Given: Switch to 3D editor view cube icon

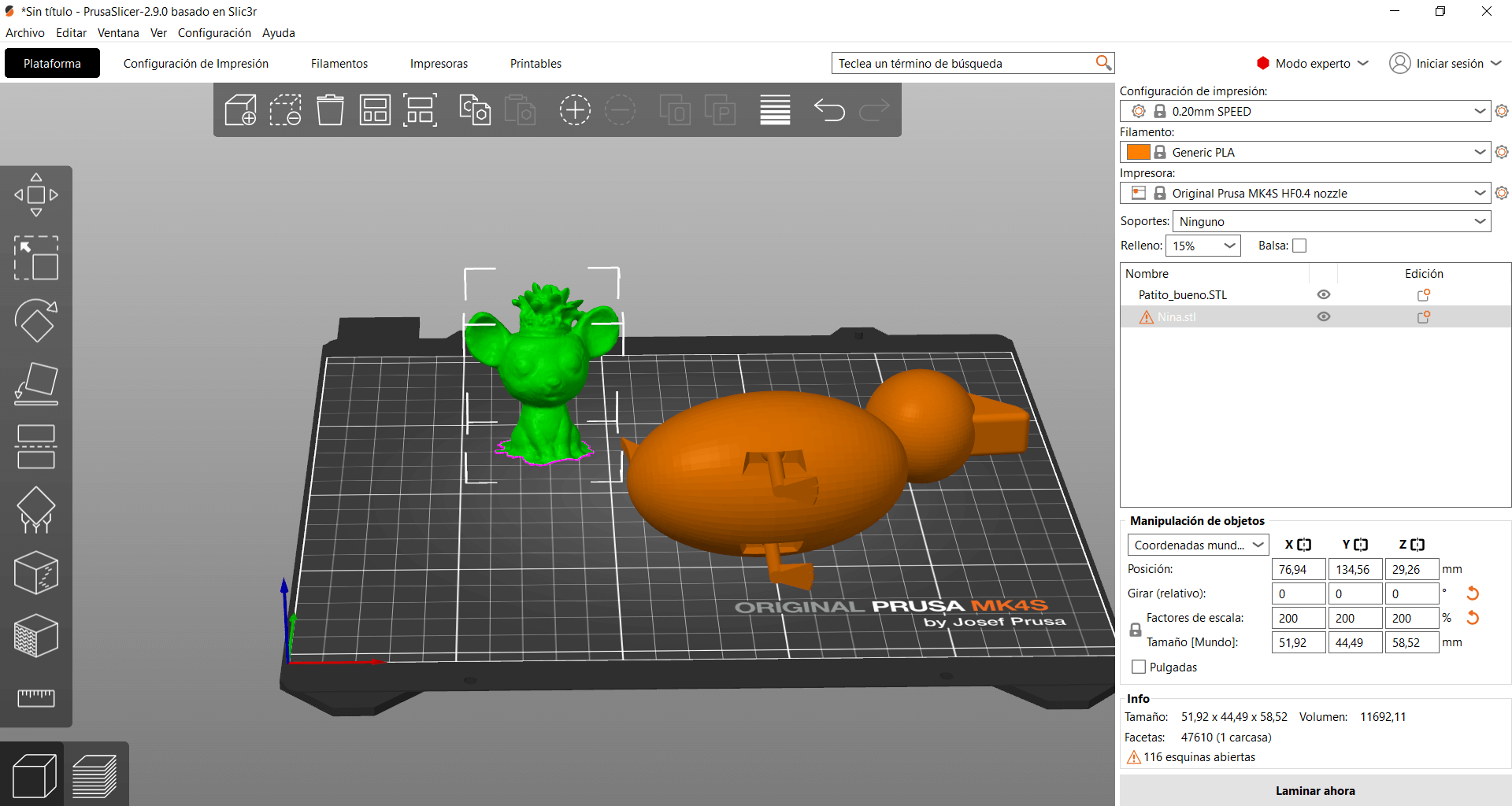Looking at the screenshot, I should pyautogui.click(x=34, y=775).
